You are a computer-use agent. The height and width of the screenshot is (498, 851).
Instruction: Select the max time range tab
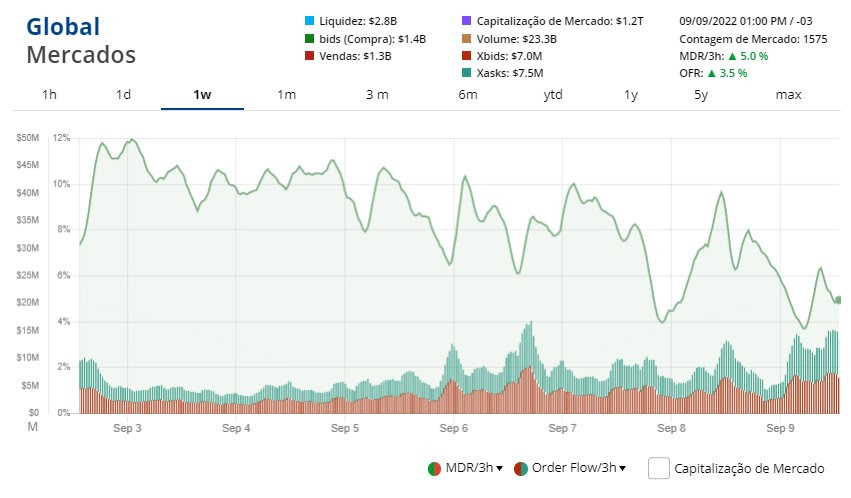(788, 95)
